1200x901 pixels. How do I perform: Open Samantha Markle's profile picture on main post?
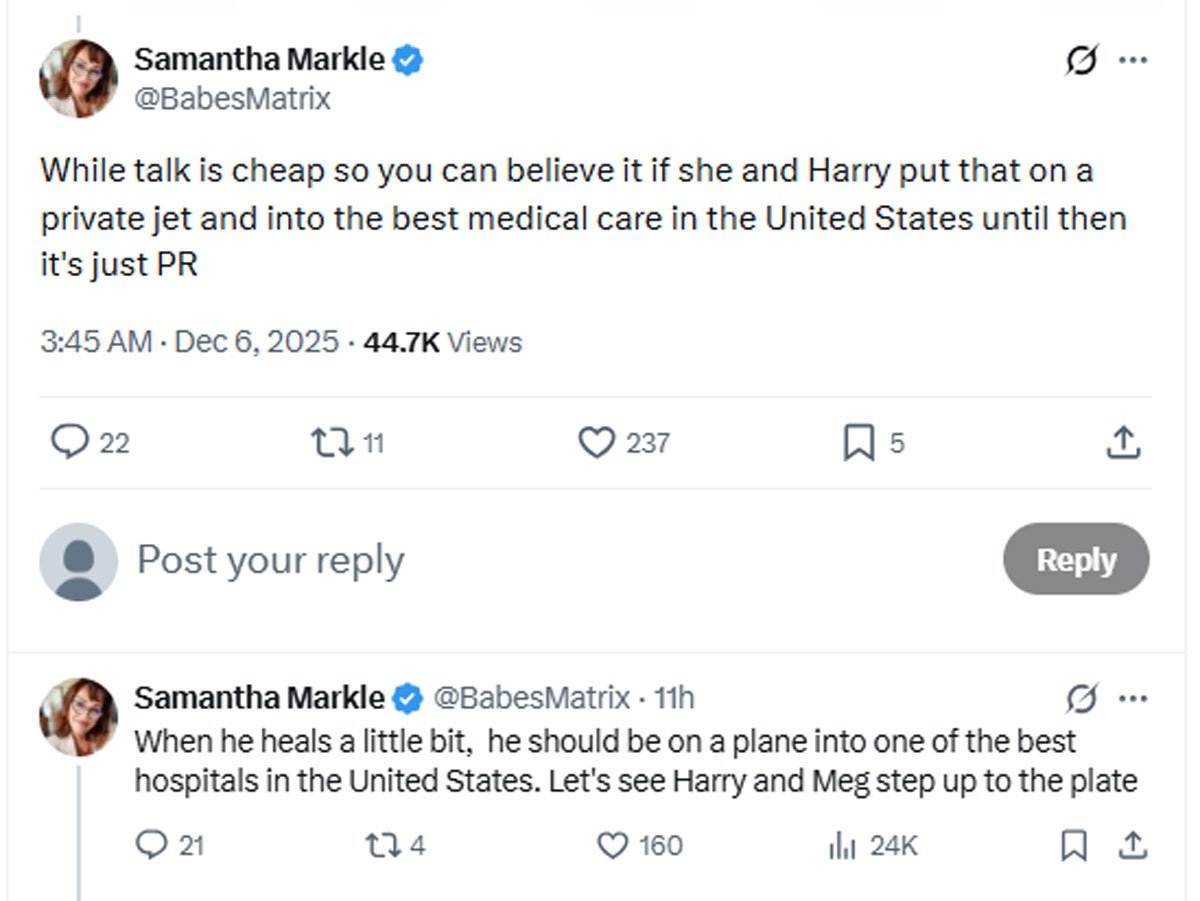tap(78, 79)
